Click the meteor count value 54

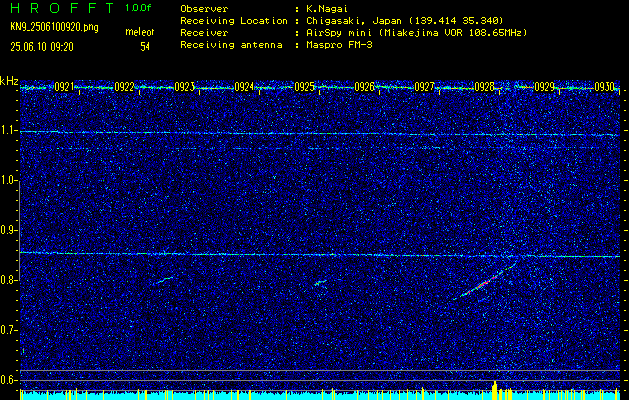(x=145, y=47)
